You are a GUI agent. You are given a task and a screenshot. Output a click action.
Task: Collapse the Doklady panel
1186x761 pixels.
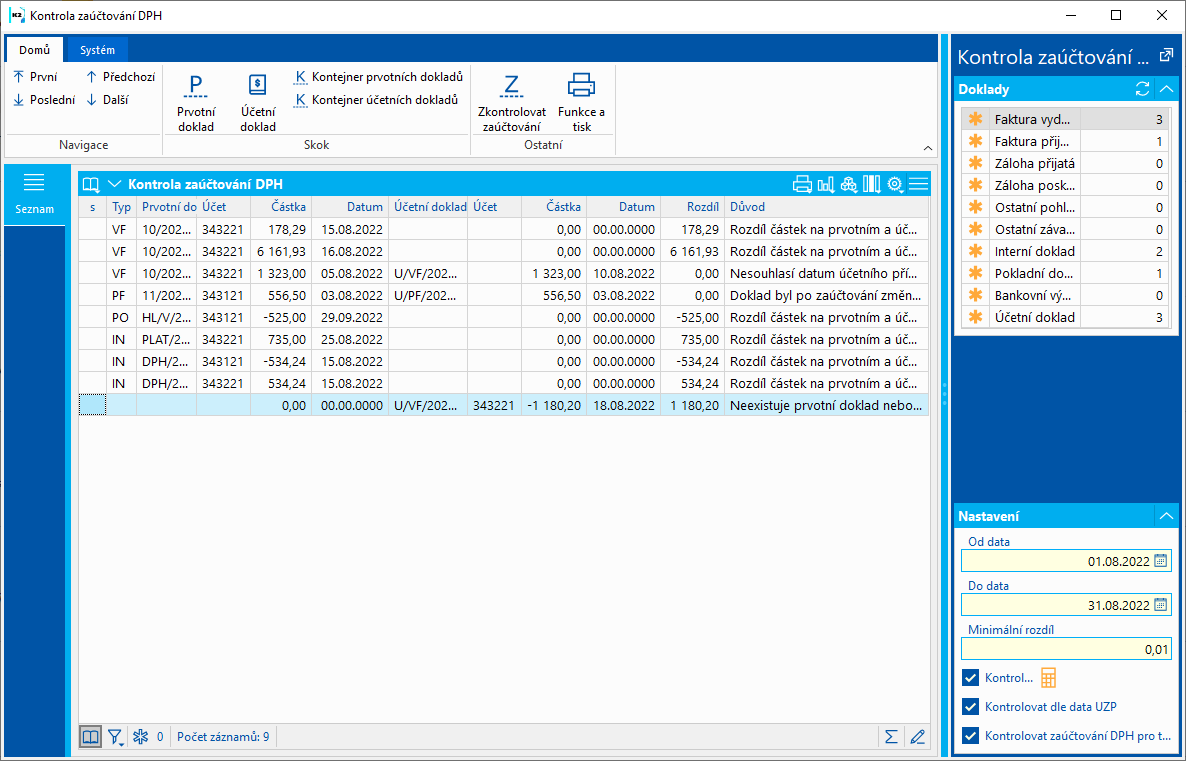(x=1165, y=89)
